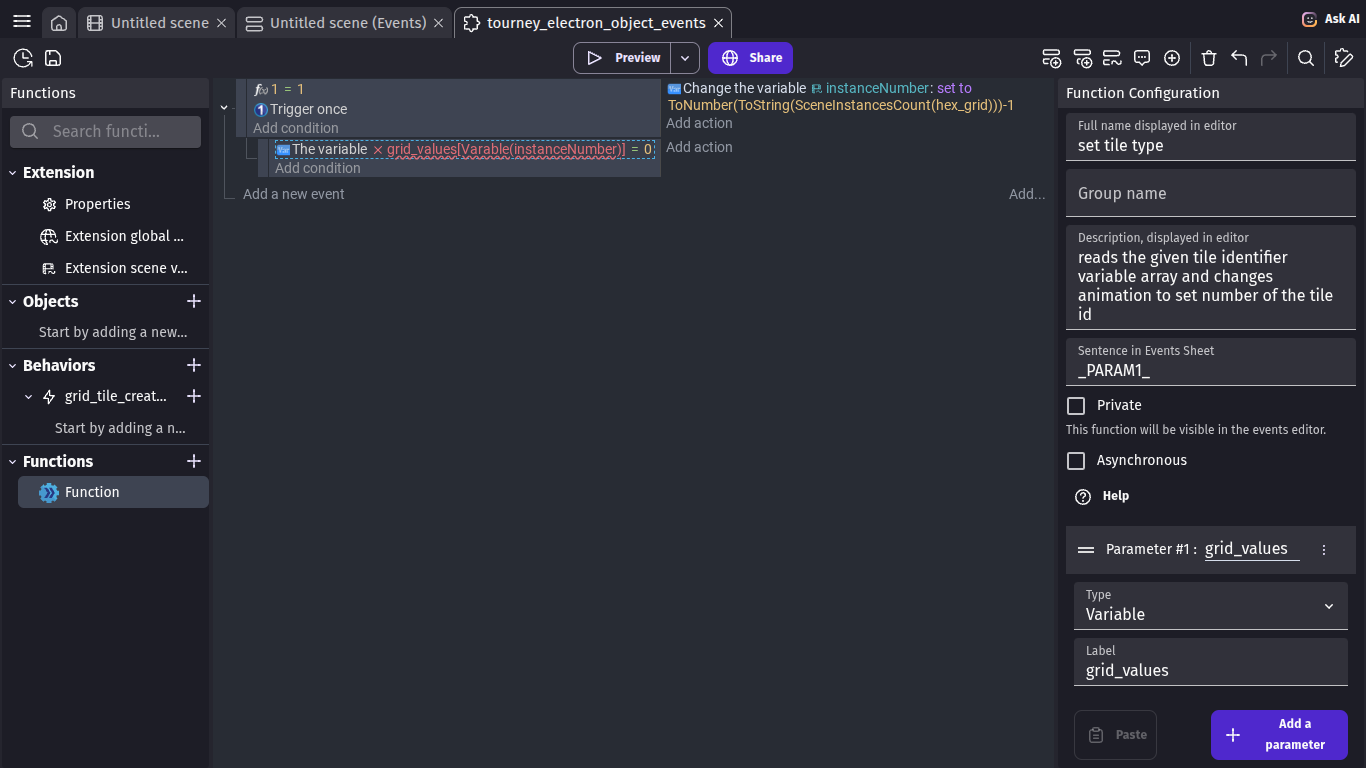Click the undo arrow icon
Viewport: 1366px width, 768px height.
[1239, 58]
